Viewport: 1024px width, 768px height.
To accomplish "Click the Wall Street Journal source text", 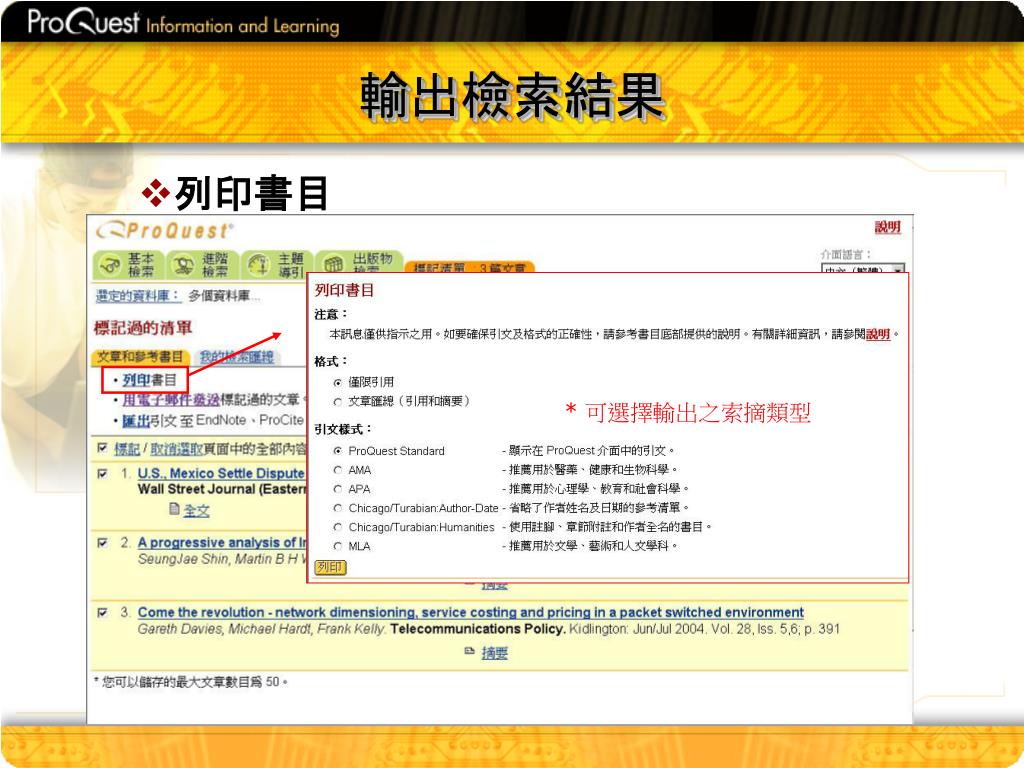I will [222, 489].
